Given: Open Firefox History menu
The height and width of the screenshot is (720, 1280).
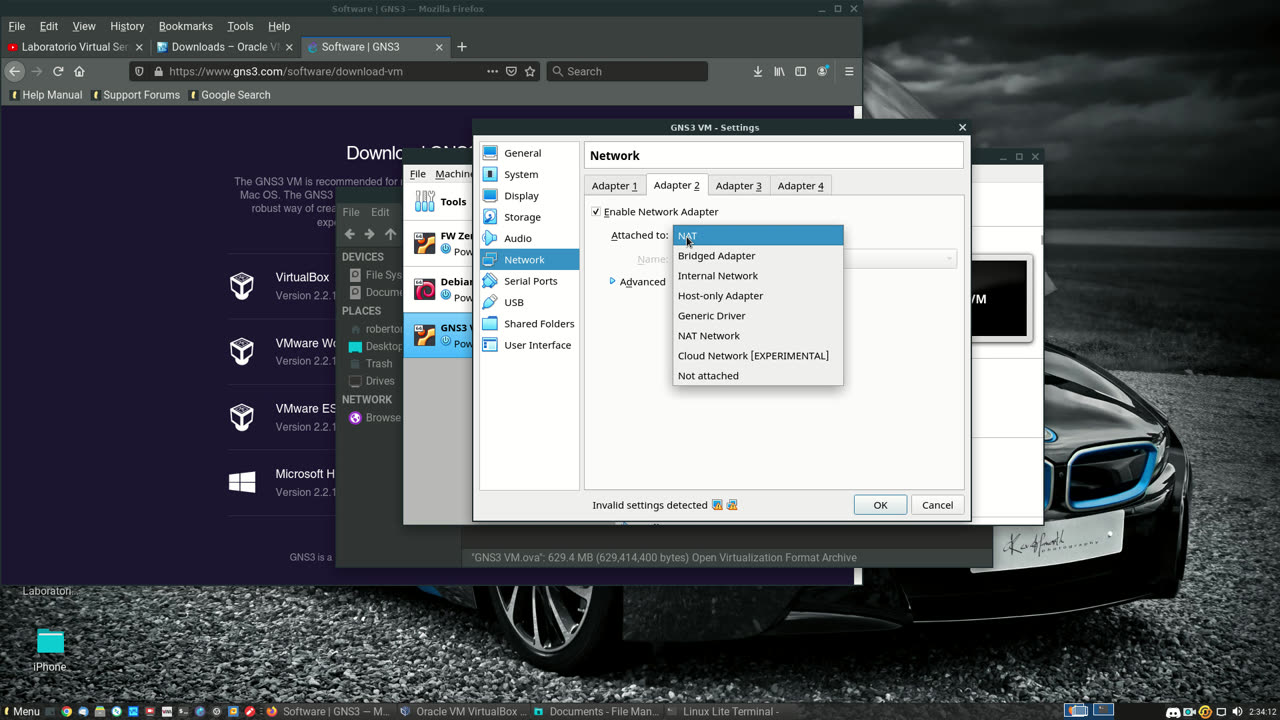Looking at the screenshot, I should (127, 26).
